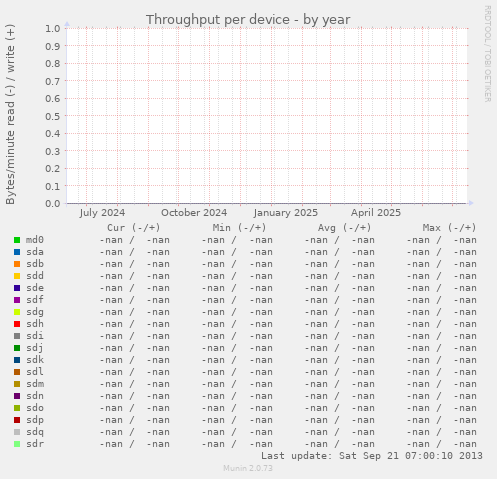
Task: Click the sdi gray legend swatch
Action: pyautogui.click(x=17, y=336)
